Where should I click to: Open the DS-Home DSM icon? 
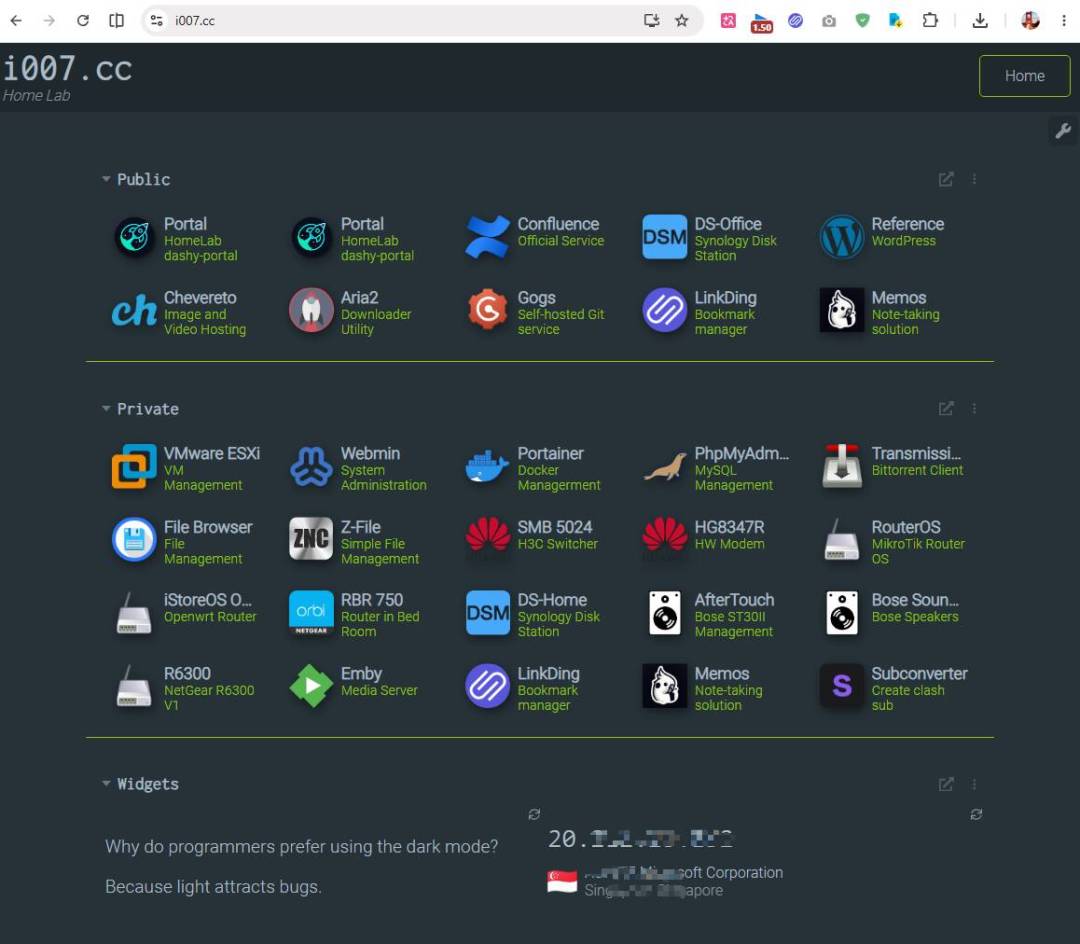(x=488, y=613)
